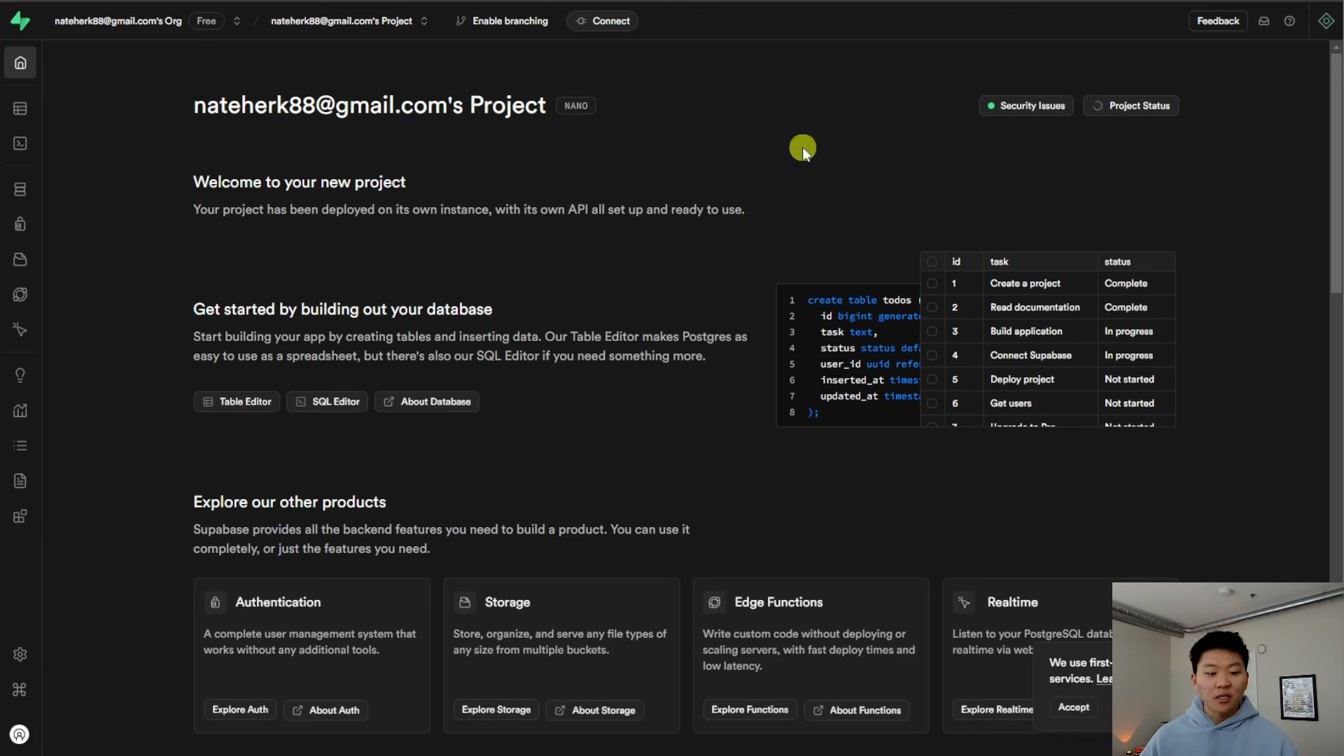Accept the cookie notice
1344x756 pixels.
(1073, 707)
